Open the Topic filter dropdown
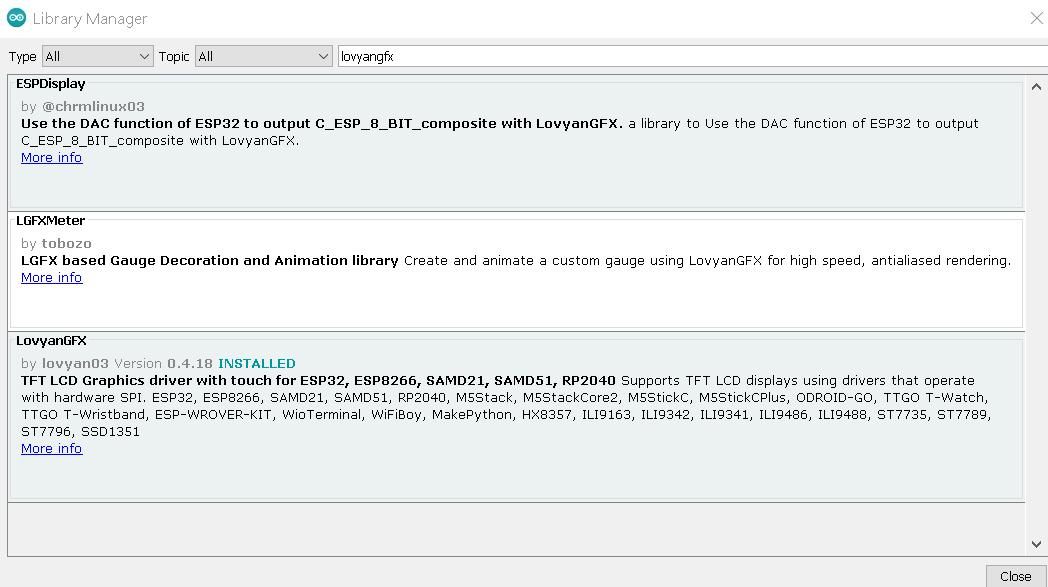The image size is (1048, 587). tap(260, 56)
